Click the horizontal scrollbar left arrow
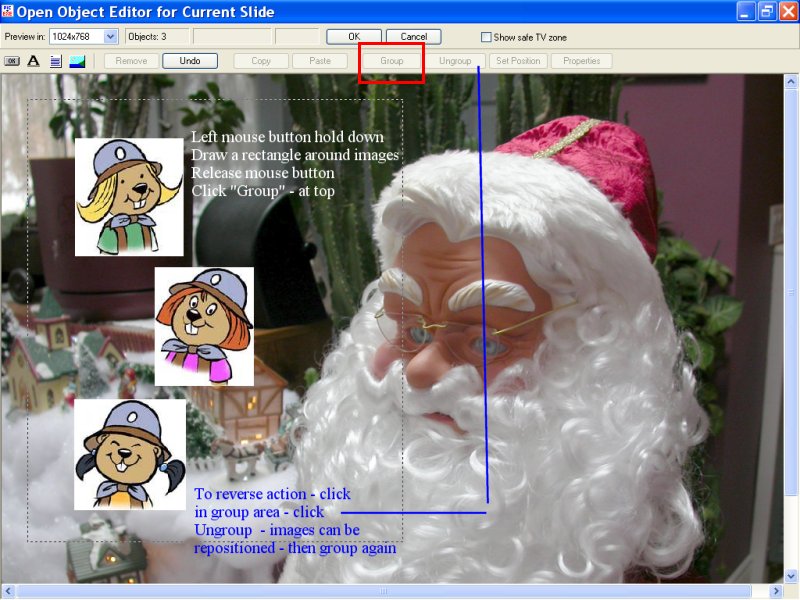The width and height of the screenshot is (800, 600). [8, 592]
